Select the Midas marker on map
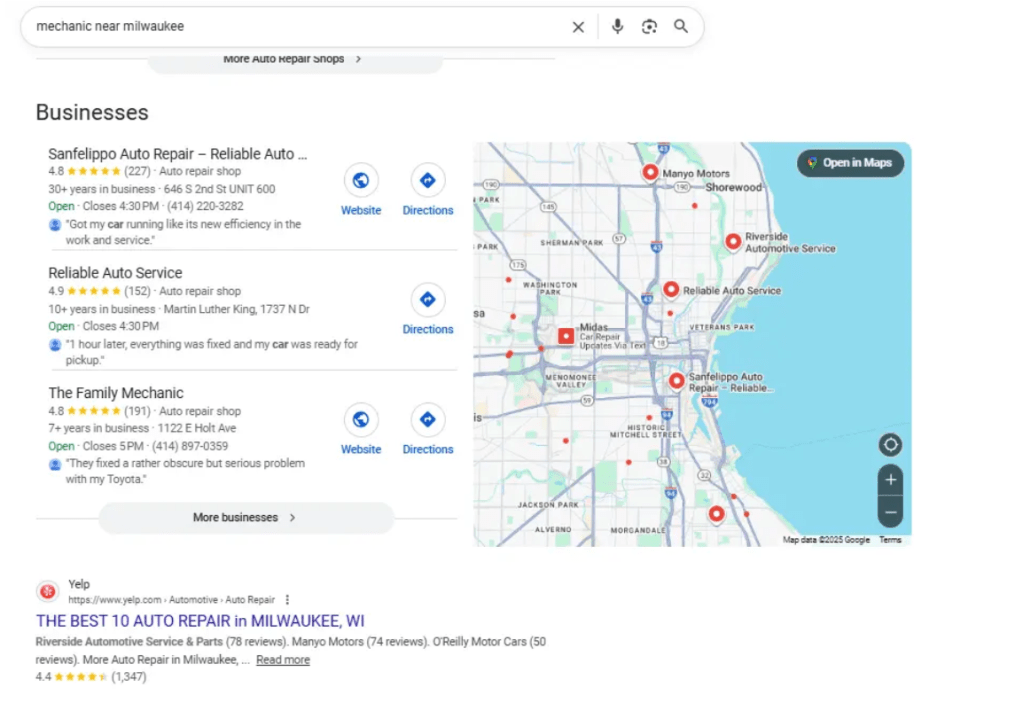Screen dimensions: 1023x711 [565, 336]
